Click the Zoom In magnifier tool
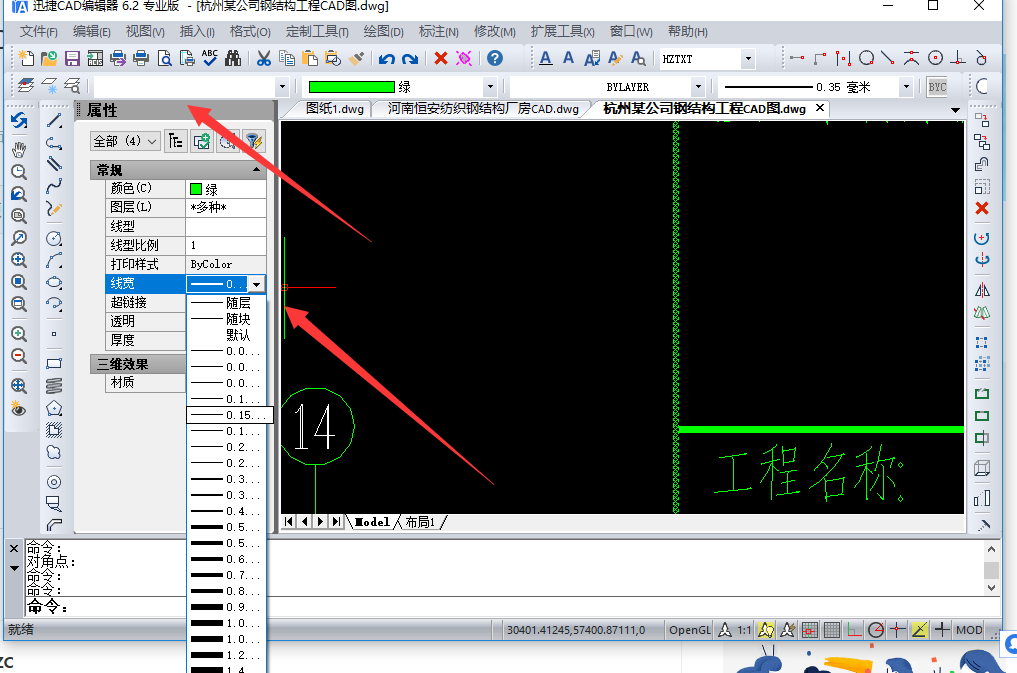Screen dimensions: 1017x673 (x=19, y=334)
